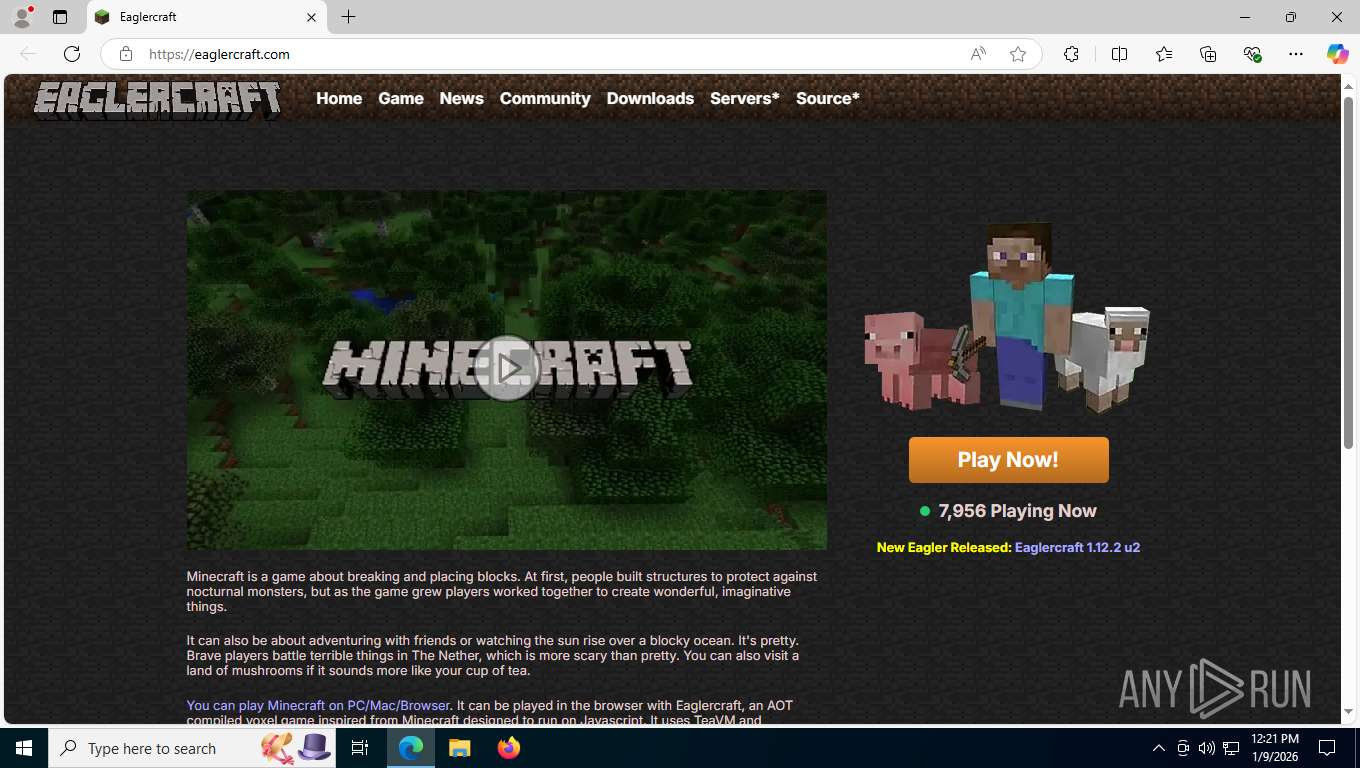The height and width of the screenshot is (768, 1360).
Task: Click the taskbar search box
Action: (x=190, y=748)
